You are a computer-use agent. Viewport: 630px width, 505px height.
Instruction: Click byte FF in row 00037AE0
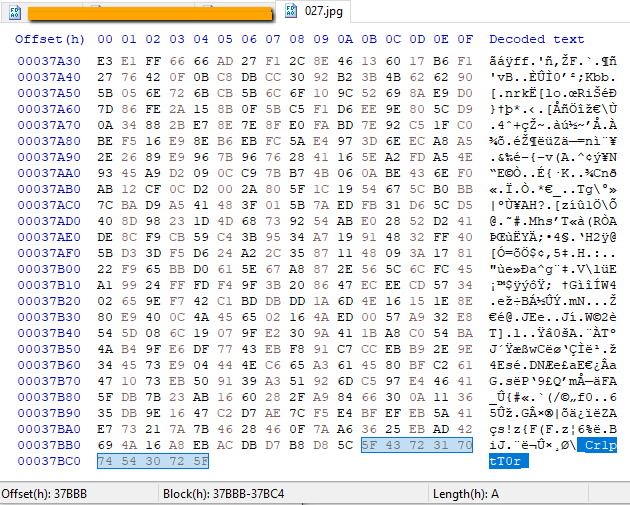click(x=441, y=237)
